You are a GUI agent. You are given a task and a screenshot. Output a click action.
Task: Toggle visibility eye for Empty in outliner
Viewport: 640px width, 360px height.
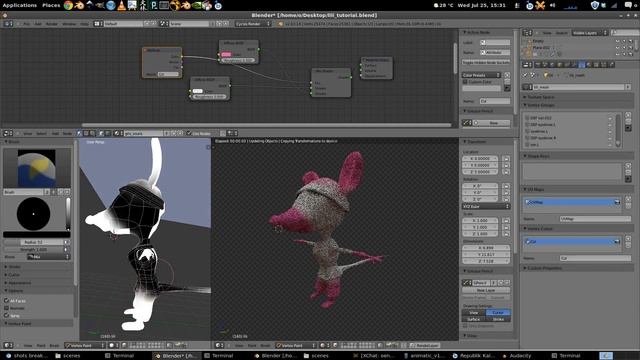pyautogui.click(x=618, y=41)
